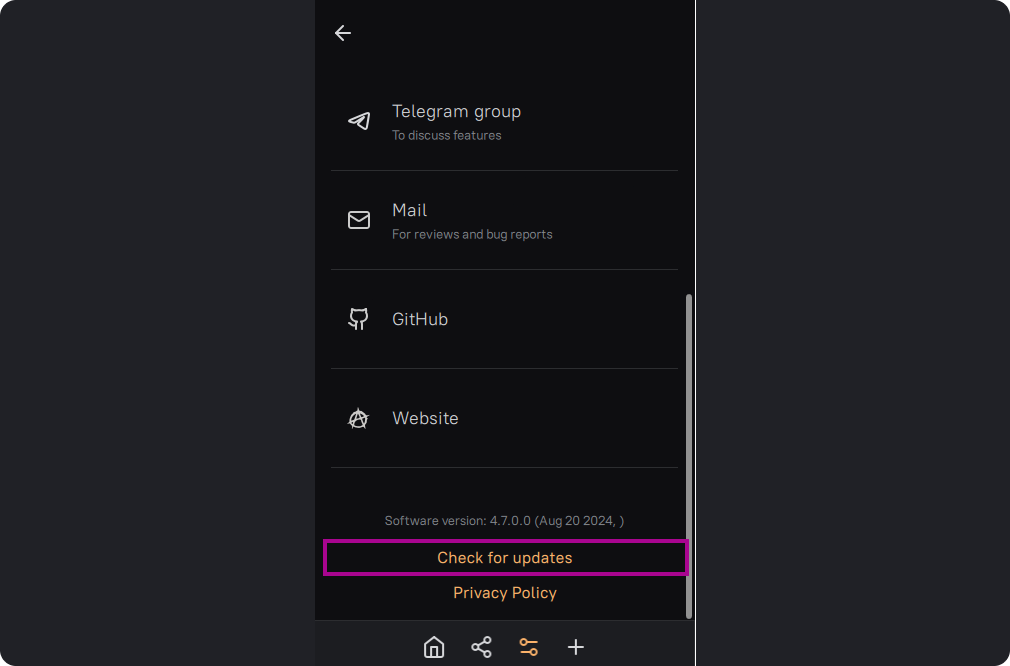Open the Home tab in bottom bar

[434, 647]
